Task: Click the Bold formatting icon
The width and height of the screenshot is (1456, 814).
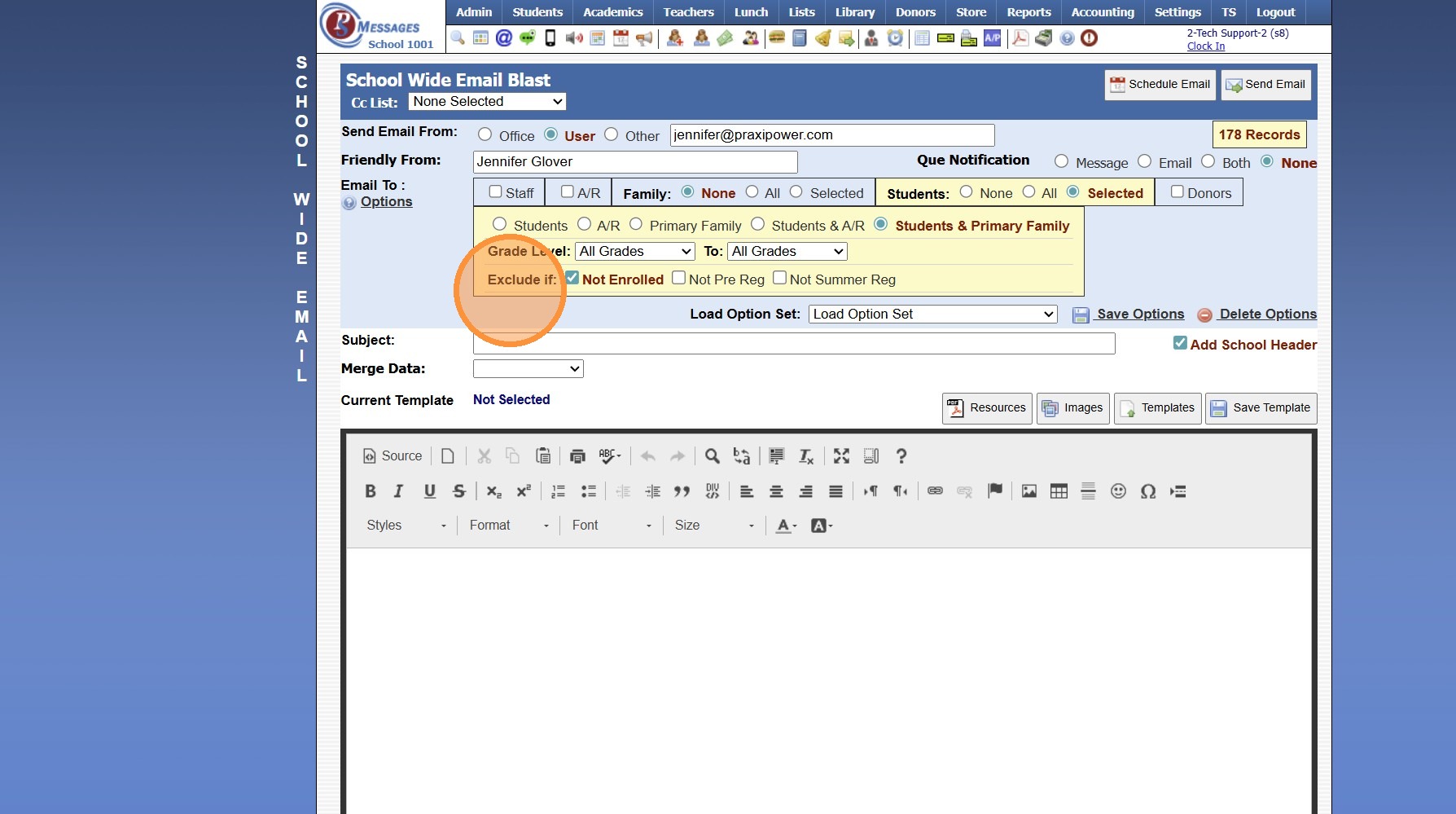Action: (x=371, y=491)
